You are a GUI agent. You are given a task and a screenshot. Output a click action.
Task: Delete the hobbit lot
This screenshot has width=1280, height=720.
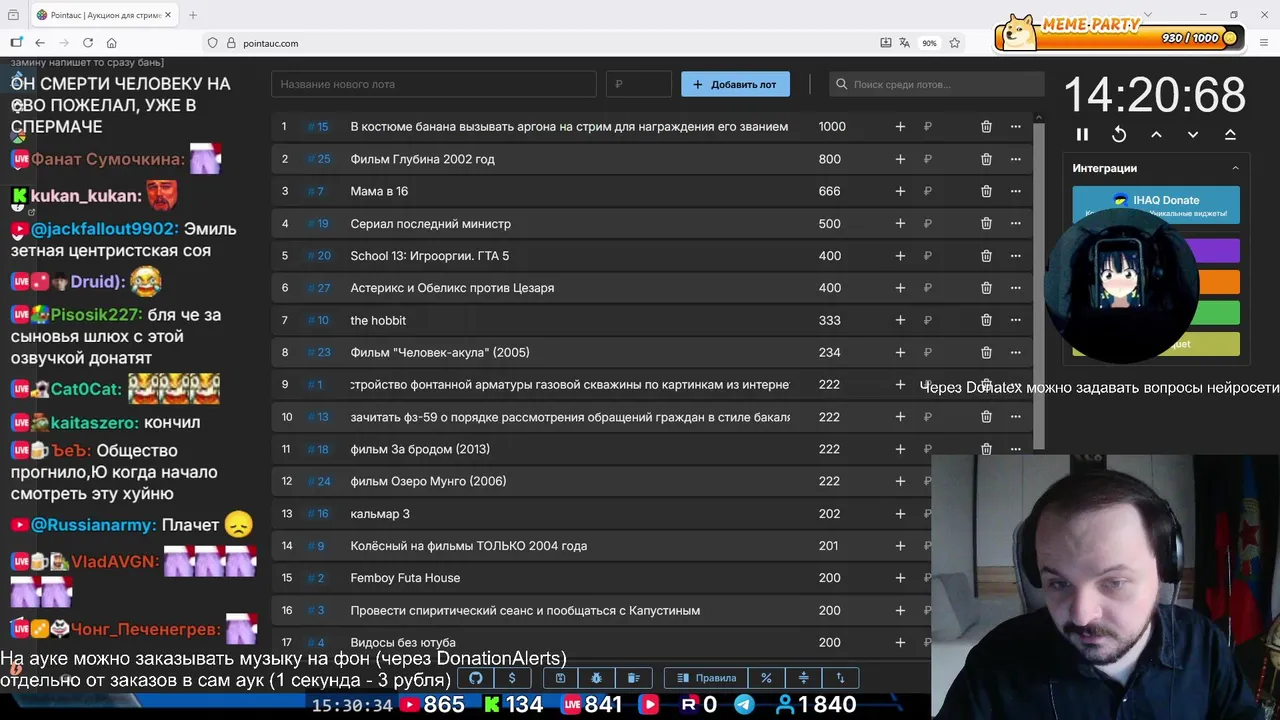click(986, 320)
